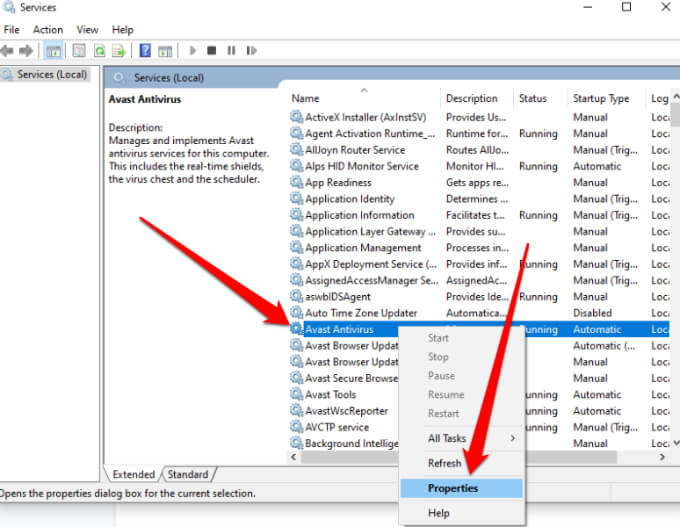Switch to the Standard tab

click(x=188, y=474)
